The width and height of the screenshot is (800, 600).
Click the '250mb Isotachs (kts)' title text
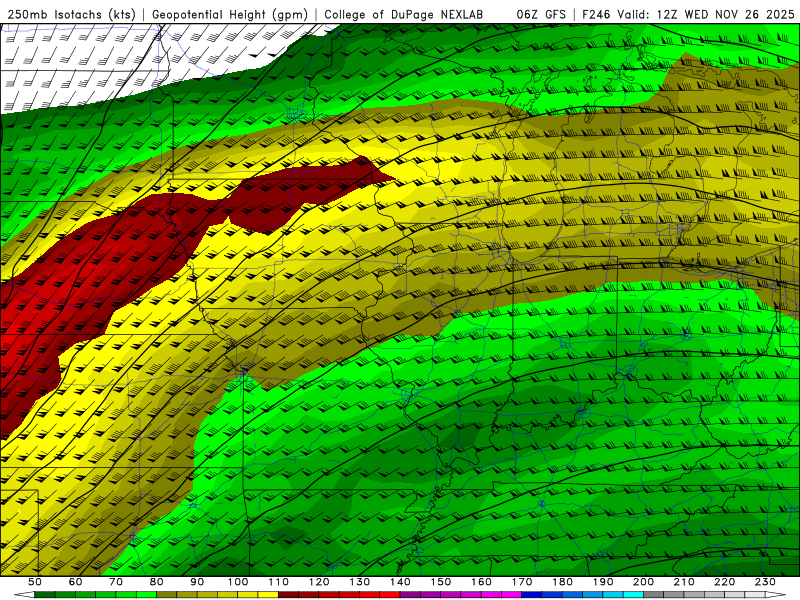click(72, 15)
